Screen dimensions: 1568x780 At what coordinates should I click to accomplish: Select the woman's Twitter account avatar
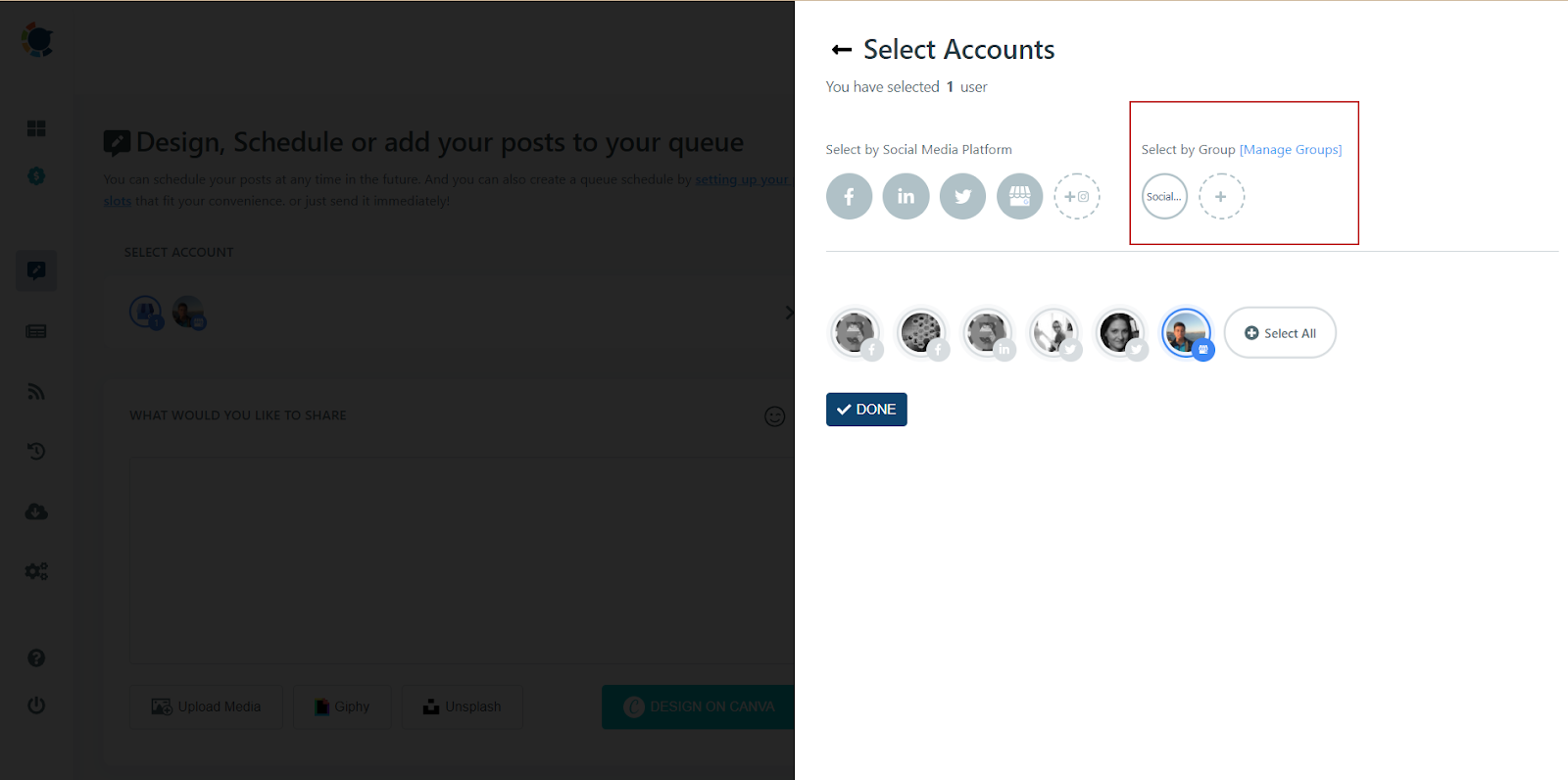(1120, 333)
